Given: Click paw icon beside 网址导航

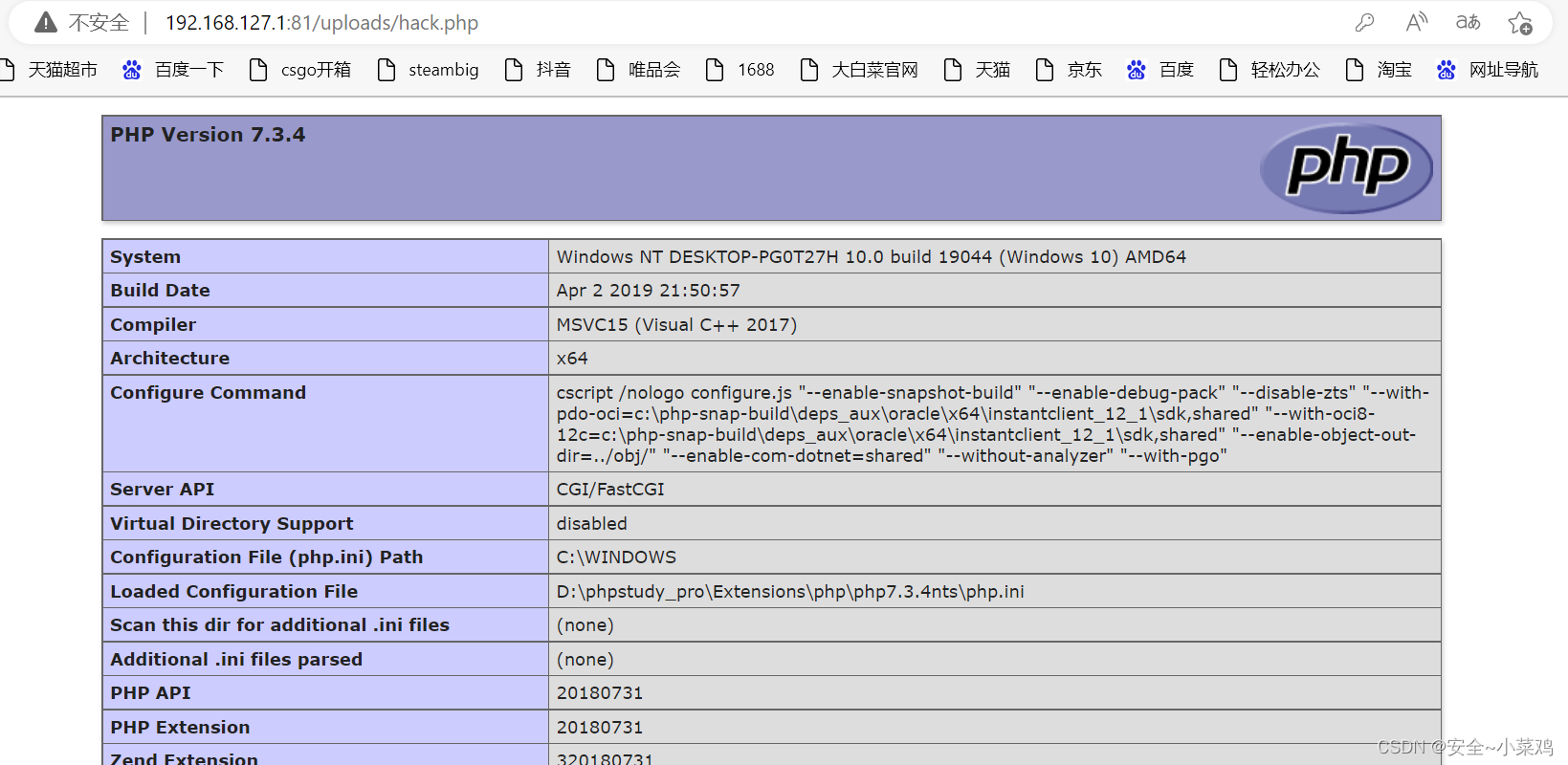Looking at the screenshot, I should coord(1447,70).
